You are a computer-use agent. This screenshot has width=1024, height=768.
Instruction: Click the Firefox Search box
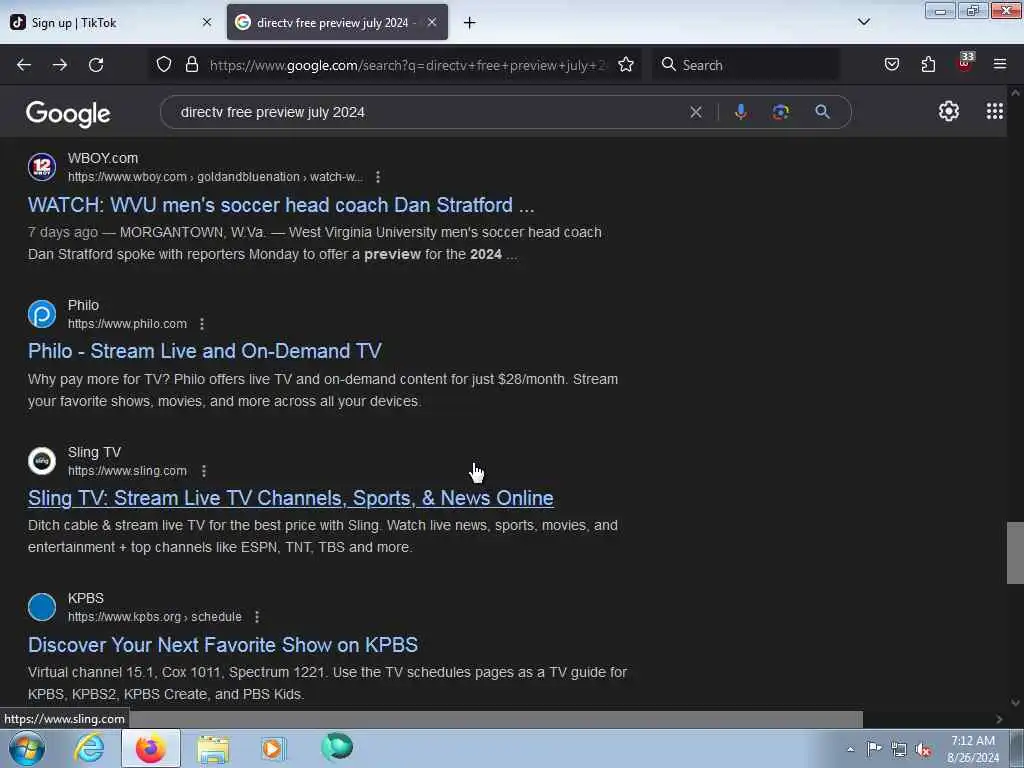tap(746, 65)
